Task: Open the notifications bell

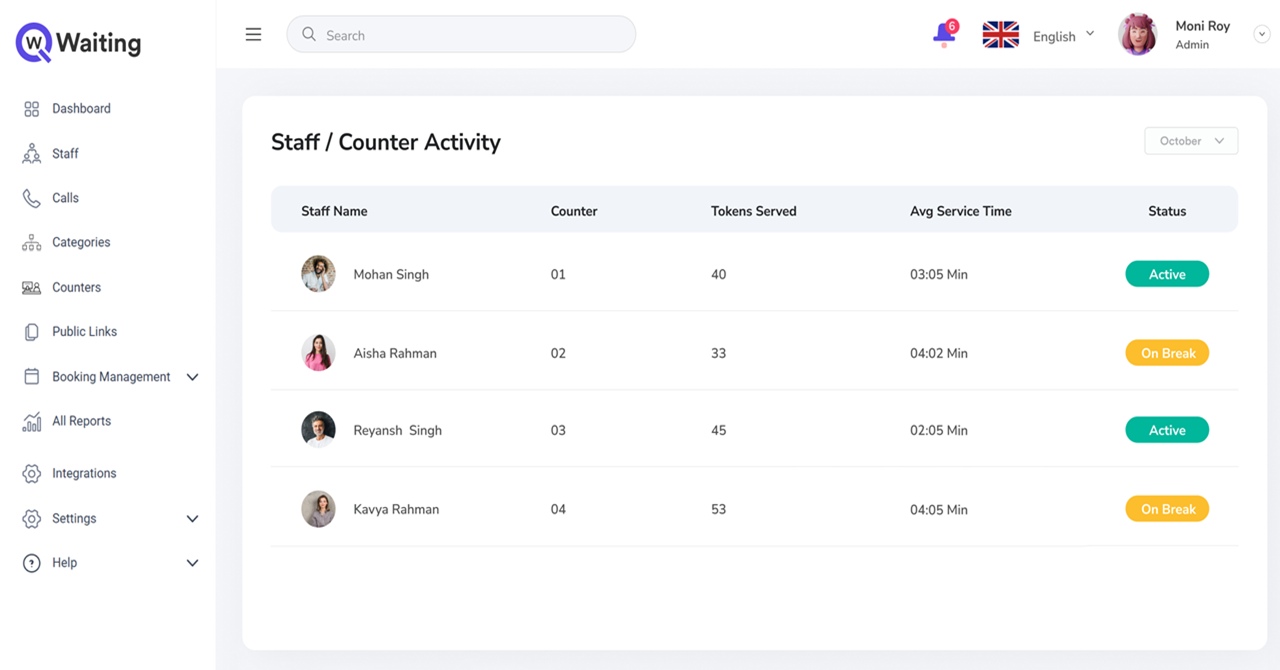Action: [x=941, y=34]
